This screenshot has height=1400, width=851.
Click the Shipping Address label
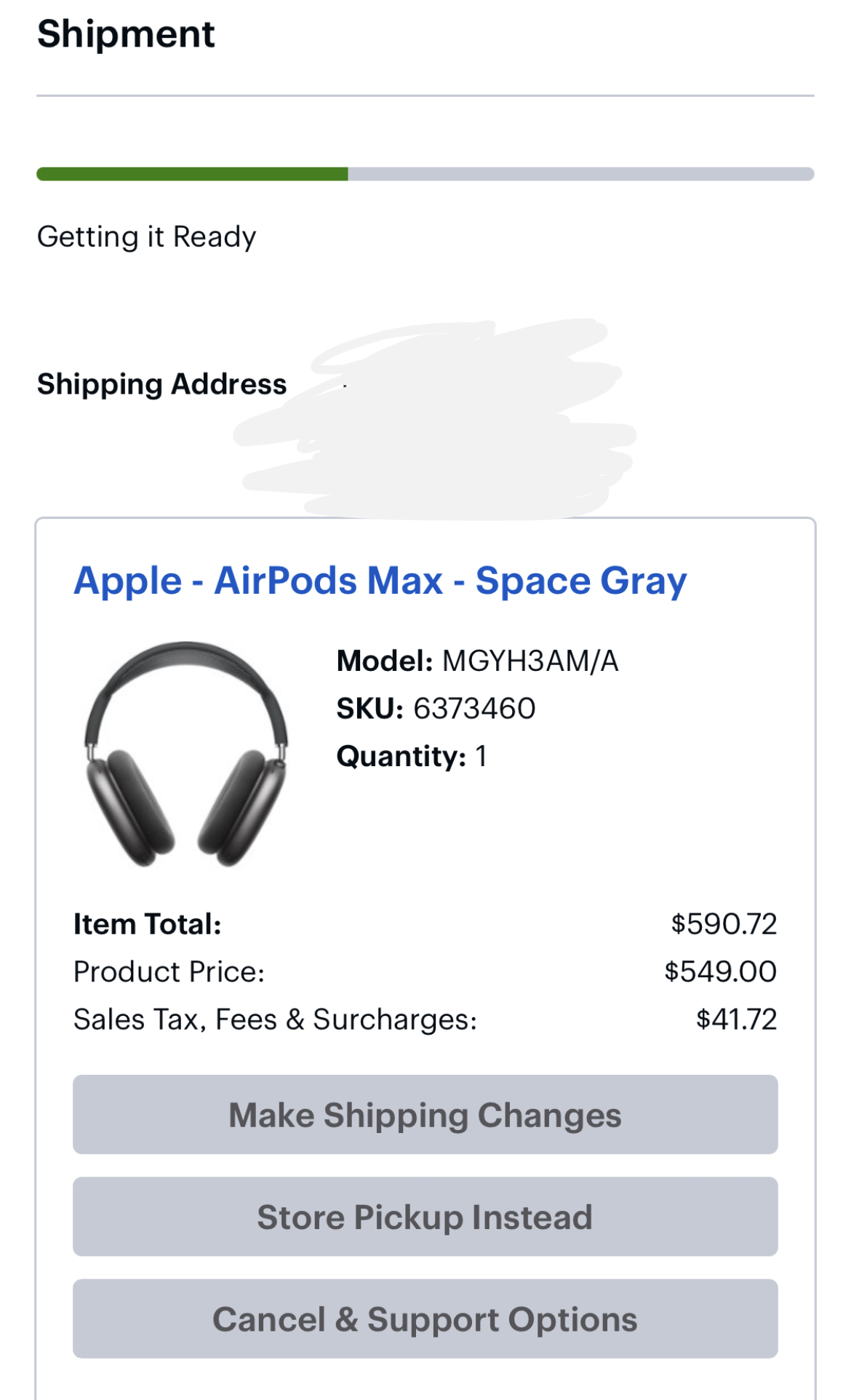162,384
